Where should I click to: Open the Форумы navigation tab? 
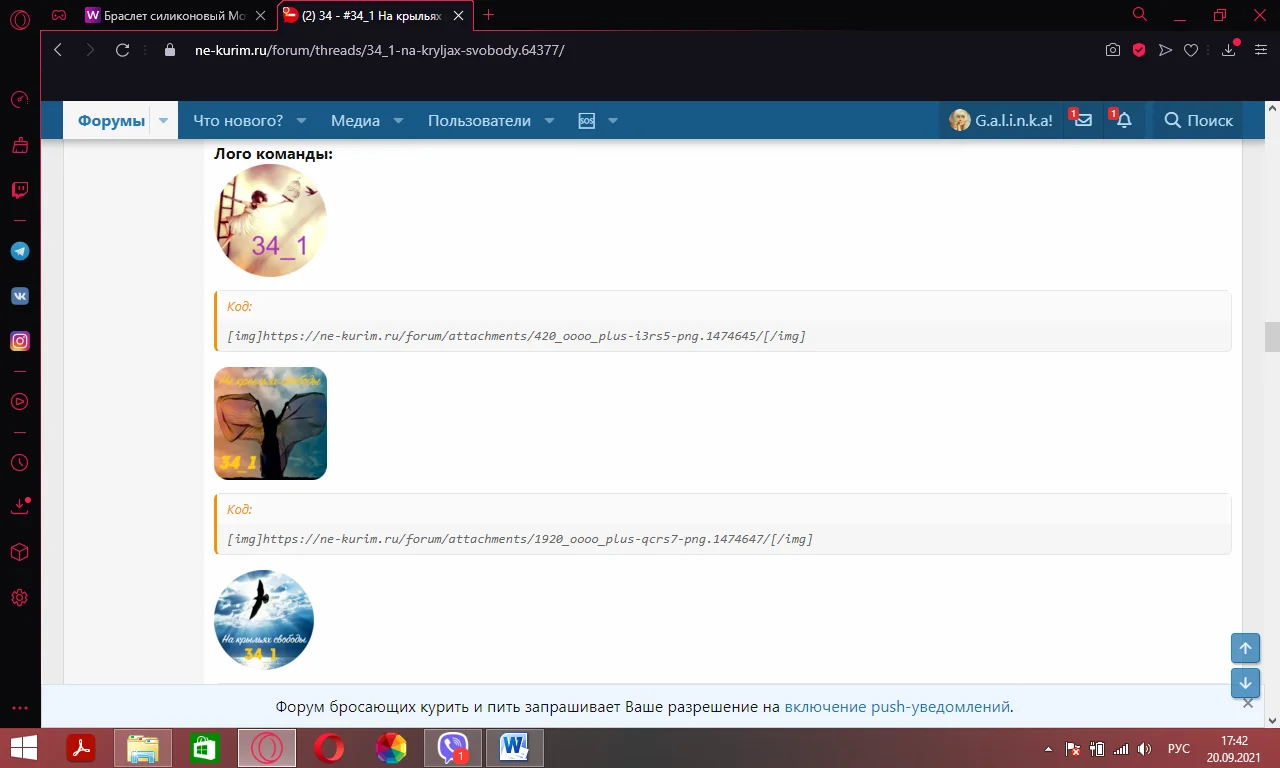(111, 121)
